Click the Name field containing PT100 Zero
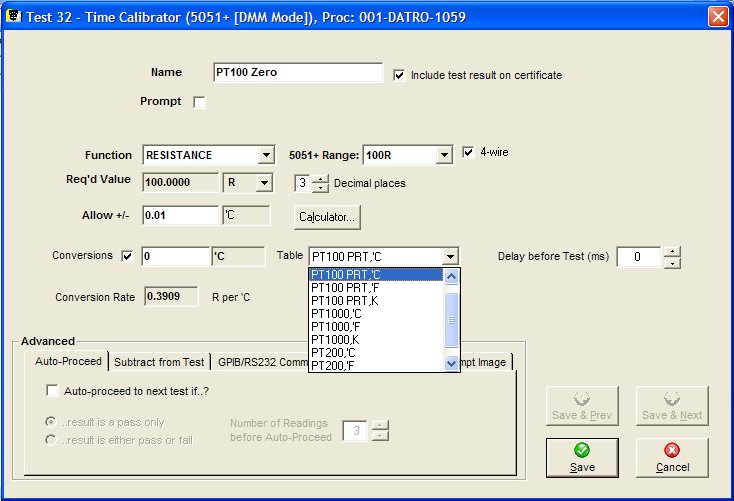This screenshot has width=734, height=501. coord(297,73)
